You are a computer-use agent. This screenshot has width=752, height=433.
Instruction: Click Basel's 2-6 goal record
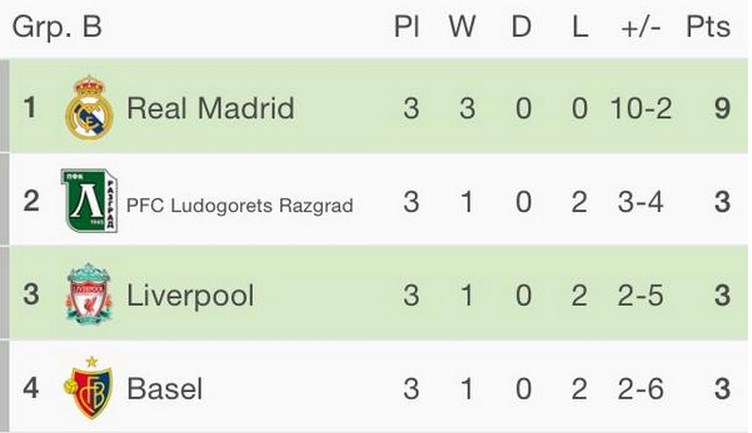coord(641,389)
